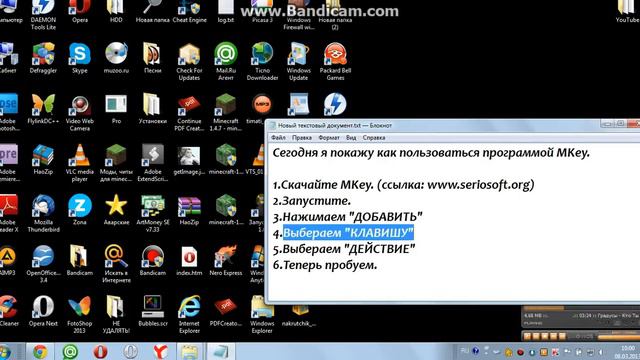
Task: Launch Yandex browser from the taskbar
Action: click(x=160, y=351)
